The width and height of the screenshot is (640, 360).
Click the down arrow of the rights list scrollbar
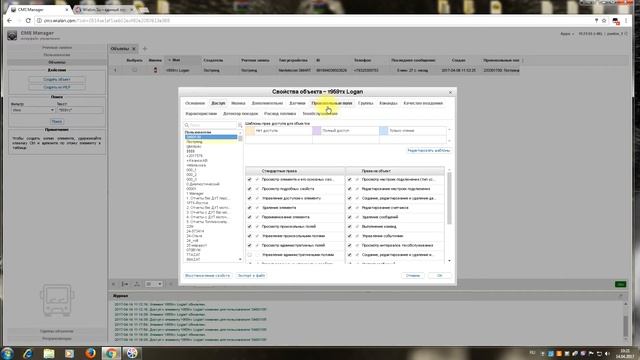click(449, 260)
